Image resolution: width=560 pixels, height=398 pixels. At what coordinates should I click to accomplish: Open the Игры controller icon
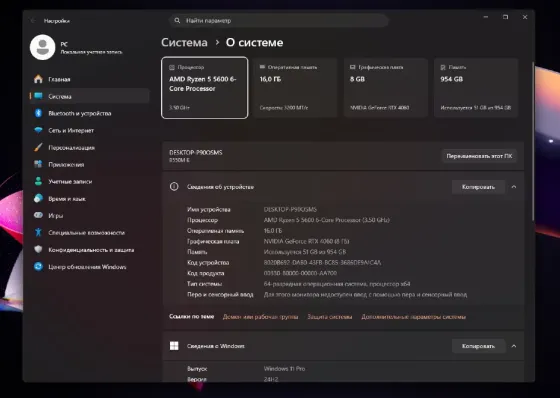(38, 215)
